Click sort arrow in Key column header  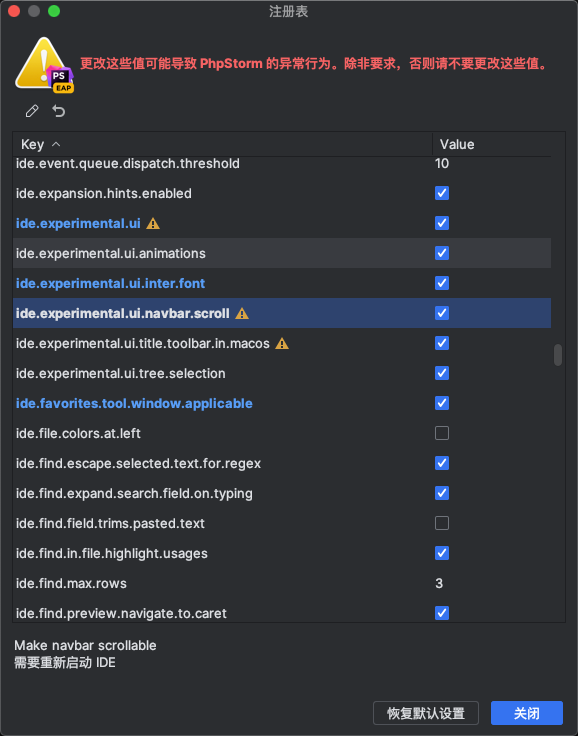coord(56,144)
